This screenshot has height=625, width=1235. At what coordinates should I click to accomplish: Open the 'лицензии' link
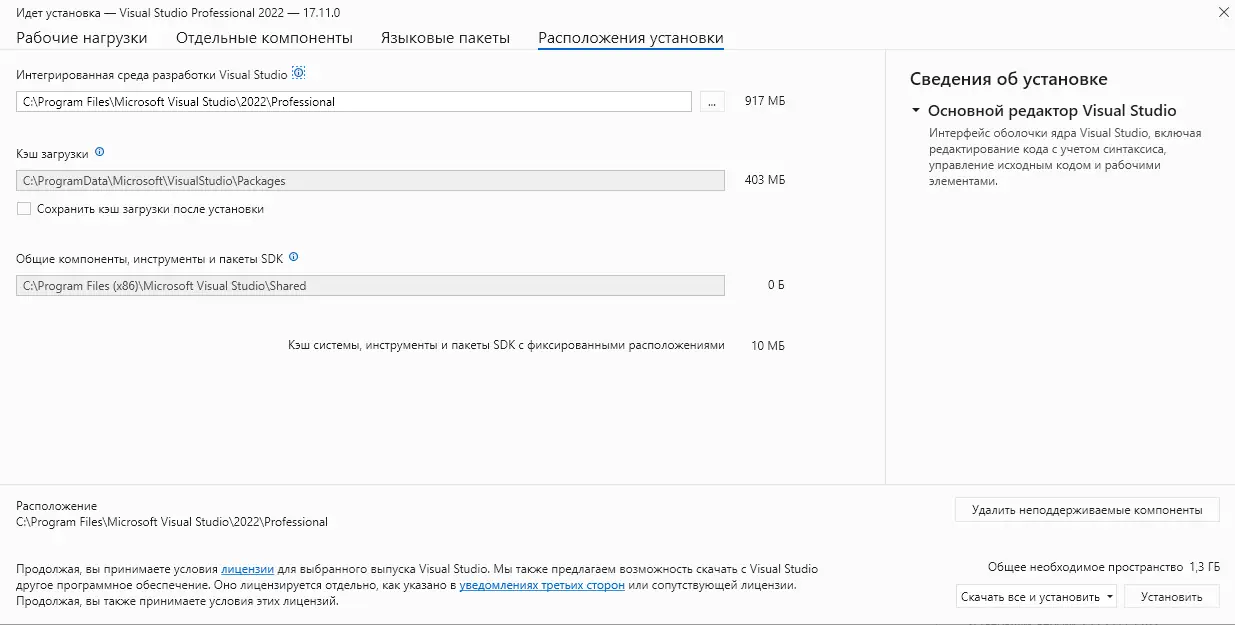pos(245,568)
